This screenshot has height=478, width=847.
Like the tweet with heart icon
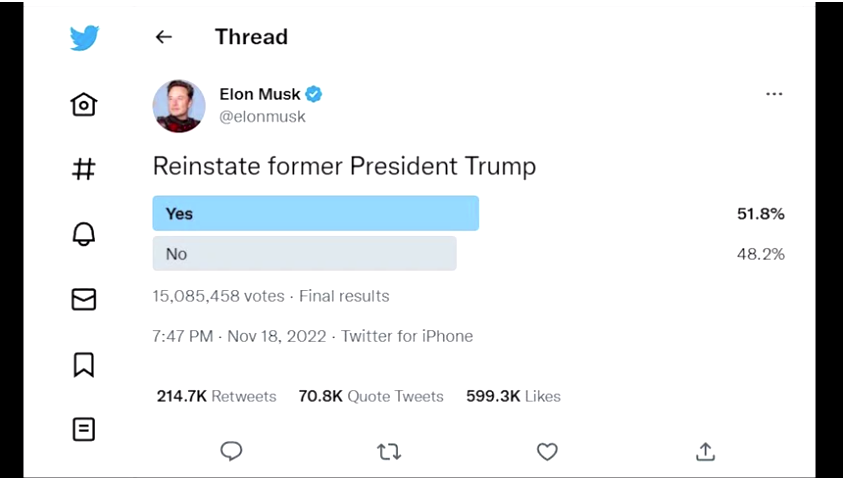tap(547, 452)
